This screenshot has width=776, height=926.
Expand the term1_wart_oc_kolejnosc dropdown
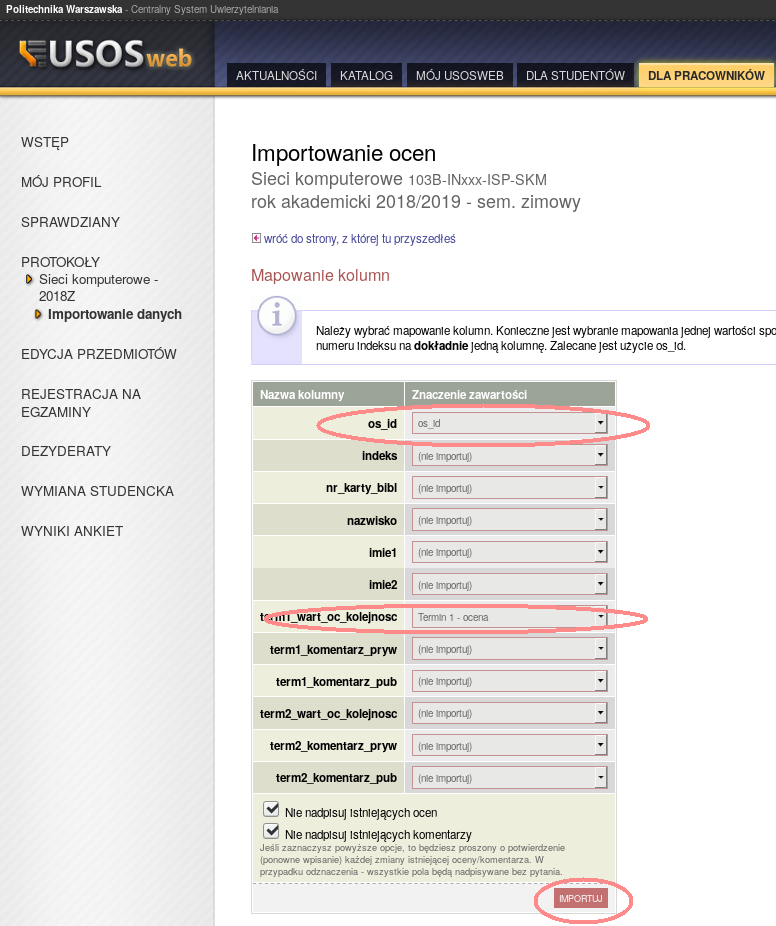coord(509,617)
